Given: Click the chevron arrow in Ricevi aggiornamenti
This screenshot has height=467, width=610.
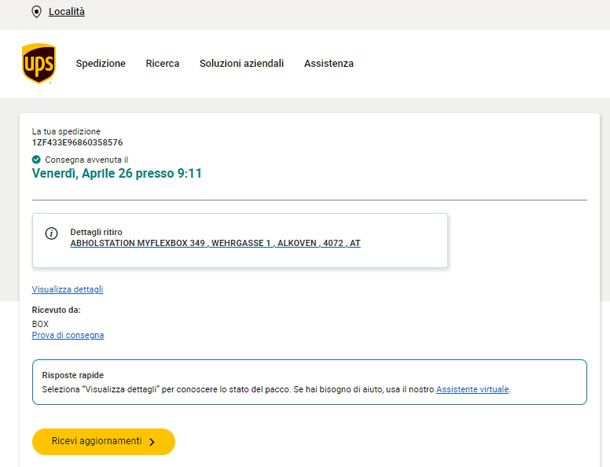Looking at the screenshot, I should pyautogui.click(x=152, y=442).
